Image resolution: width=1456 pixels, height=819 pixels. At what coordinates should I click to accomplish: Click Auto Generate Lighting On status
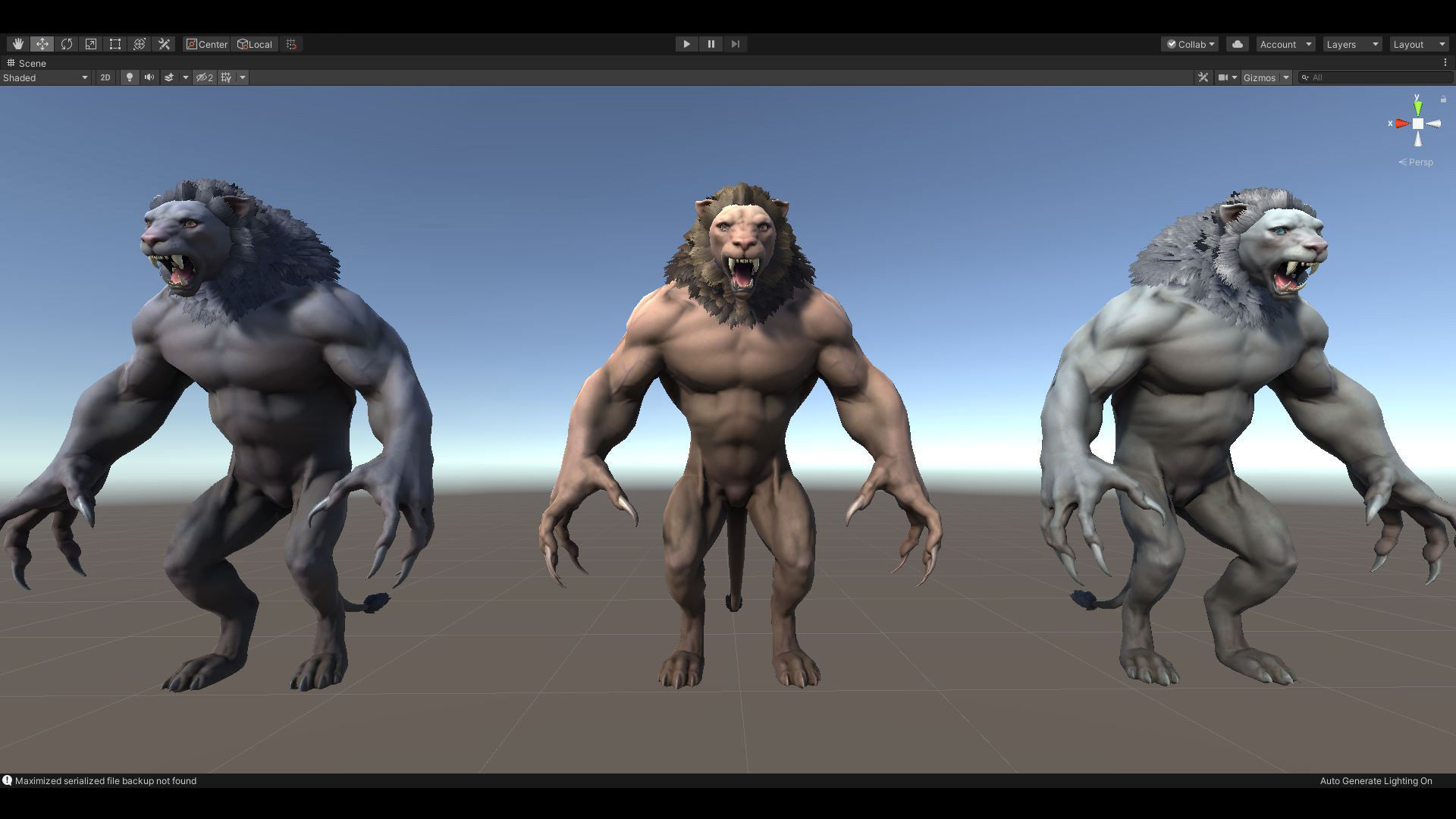click(1376, 781)
